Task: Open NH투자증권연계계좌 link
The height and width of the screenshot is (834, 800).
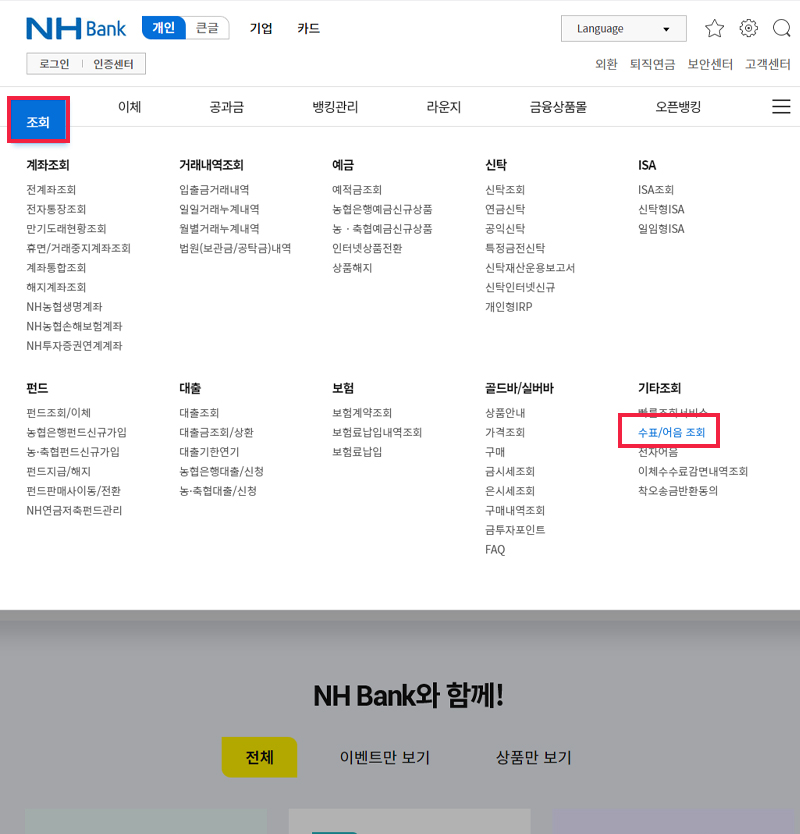Action: coord(74,346)
